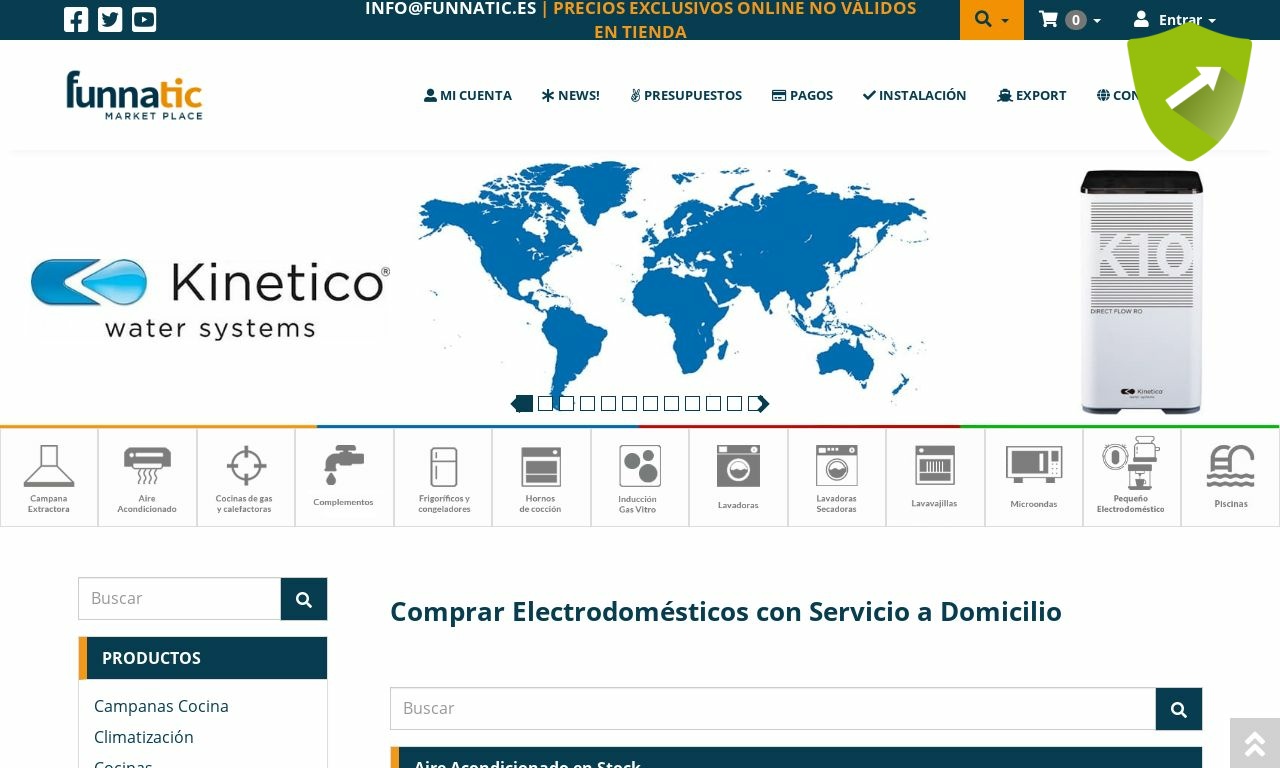Click the scroll-to-top double chevron button

[1255, 743]
